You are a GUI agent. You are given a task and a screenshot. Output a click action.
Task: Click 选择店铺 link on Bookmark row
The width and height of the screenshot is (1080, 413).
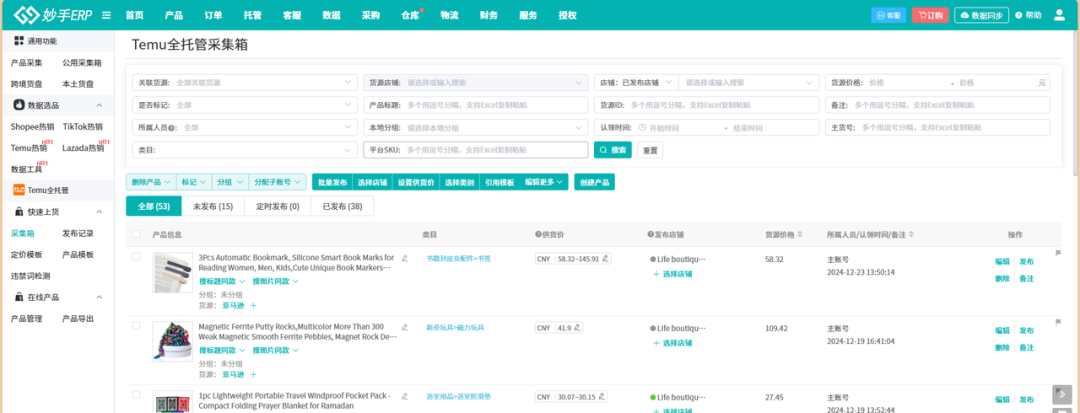pos(672,274)
